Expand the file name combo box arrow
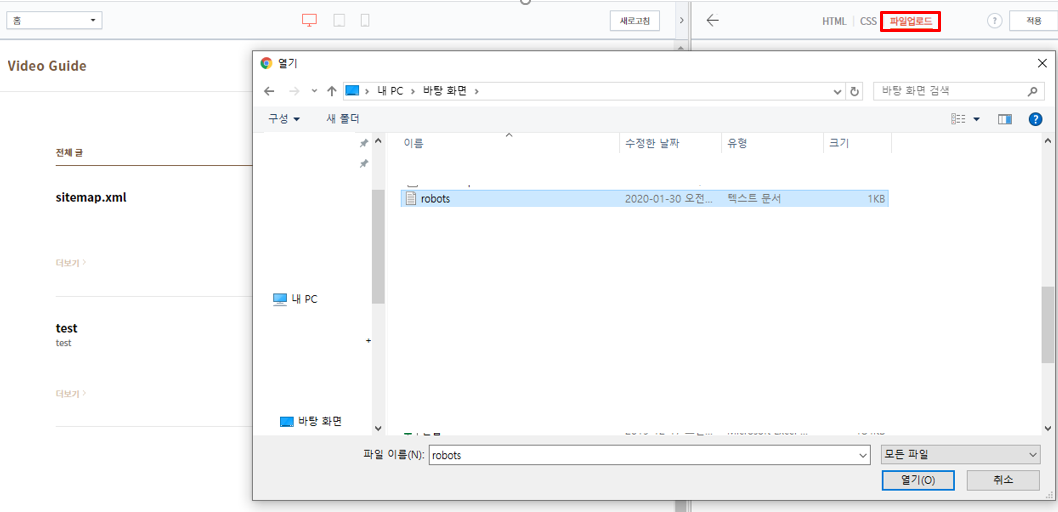Image resolution: width=1058 pixels, height=512 pixels. [863, 455]
